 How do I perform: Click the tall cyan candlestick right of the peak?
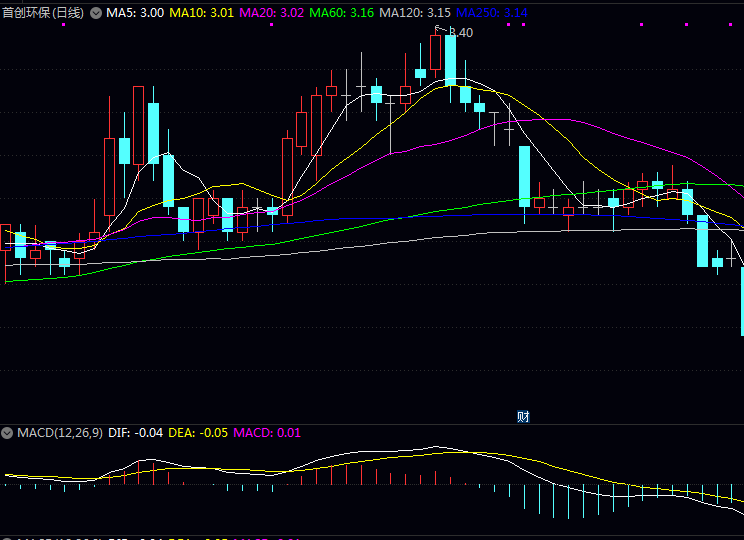450,58
